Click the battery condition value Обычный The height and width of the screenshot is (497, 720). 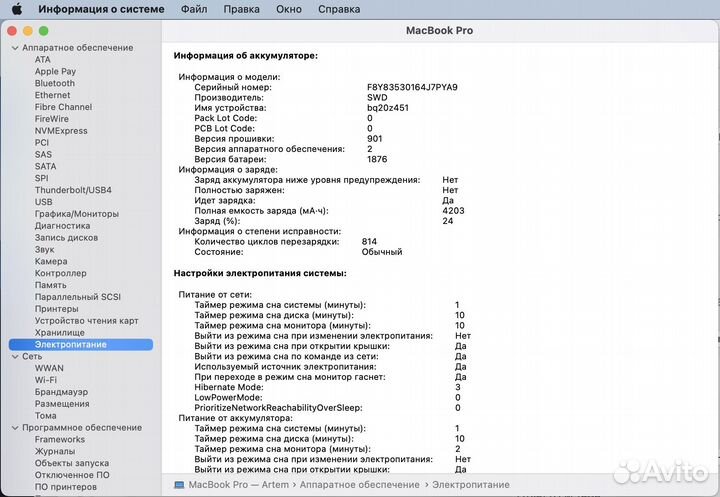pos(382,252)
